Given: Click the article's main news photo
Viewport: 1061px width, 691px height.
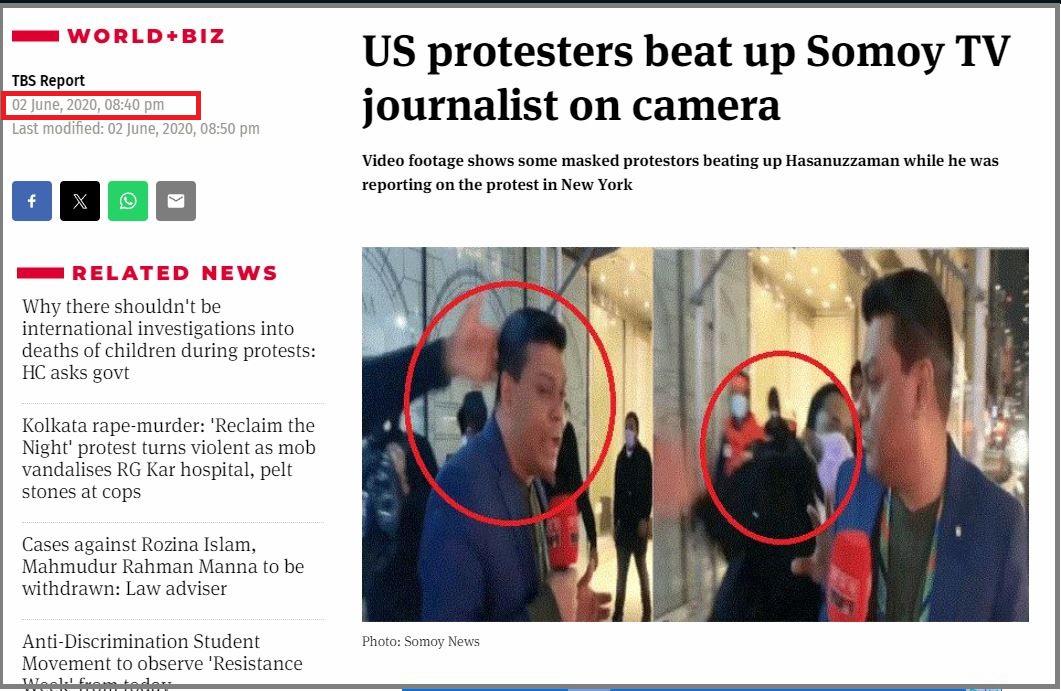Looking at the screenshot, I should (x=695, y=434).
